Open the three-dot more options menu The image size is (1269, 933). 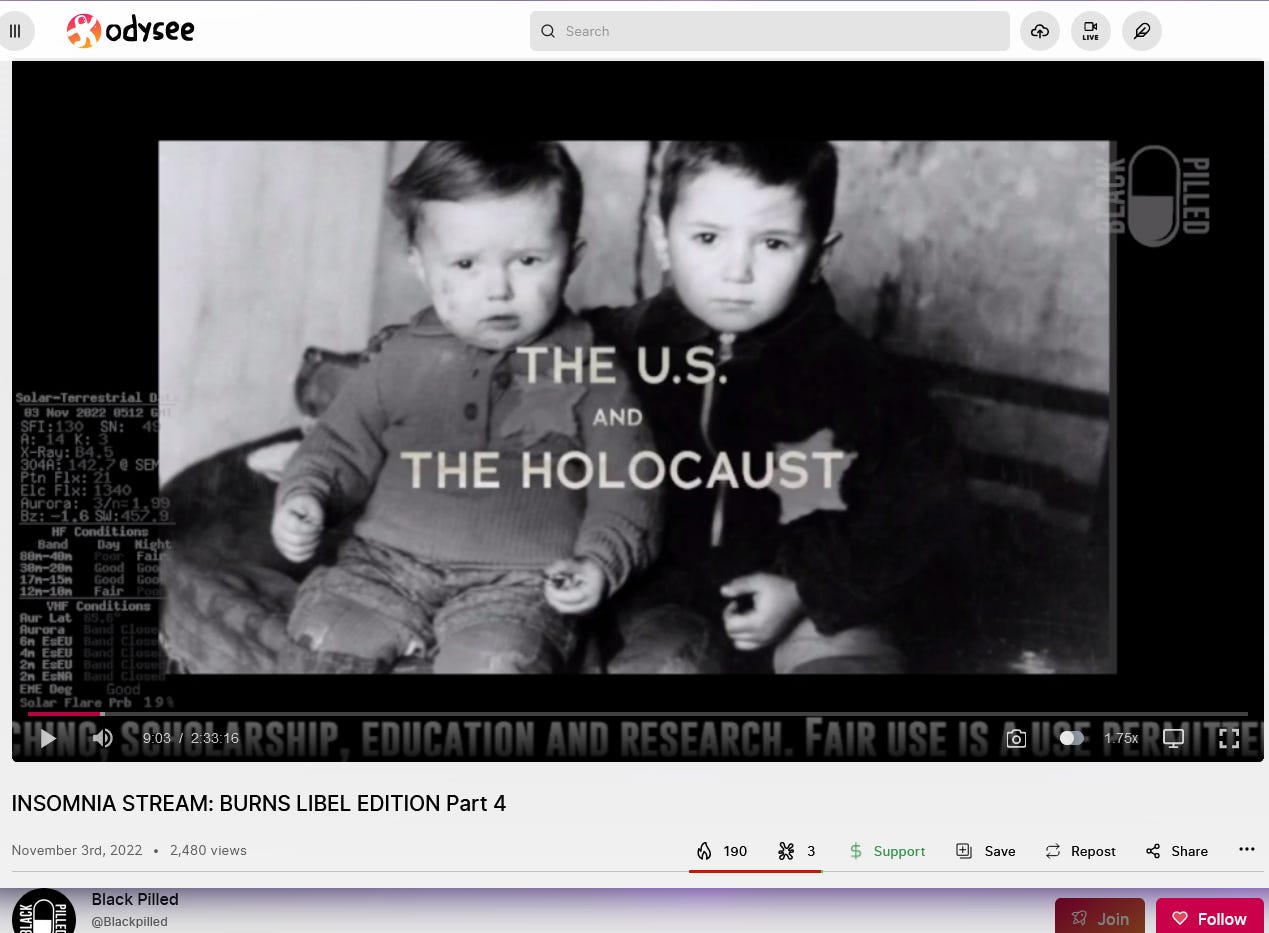1246,849
